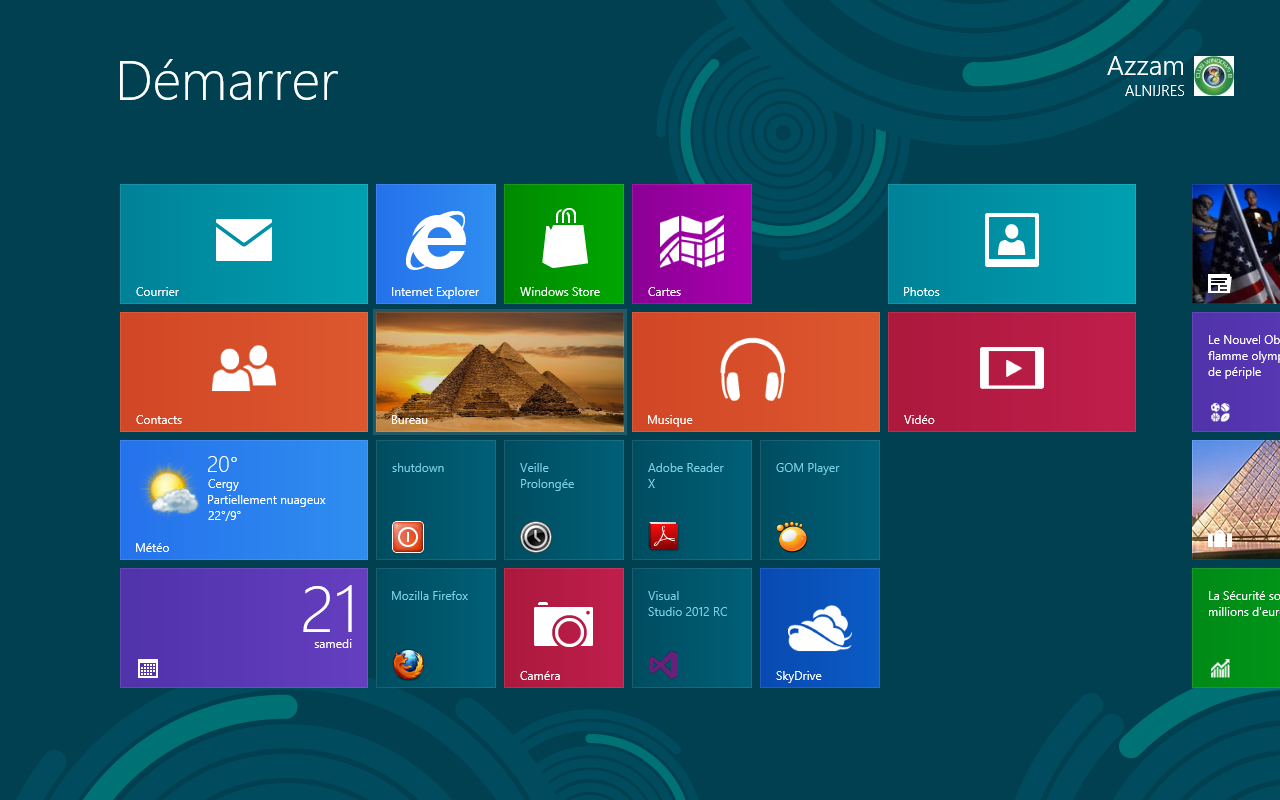
Task: Open Windows Store shopping bag icon
Action: point(564,238)
